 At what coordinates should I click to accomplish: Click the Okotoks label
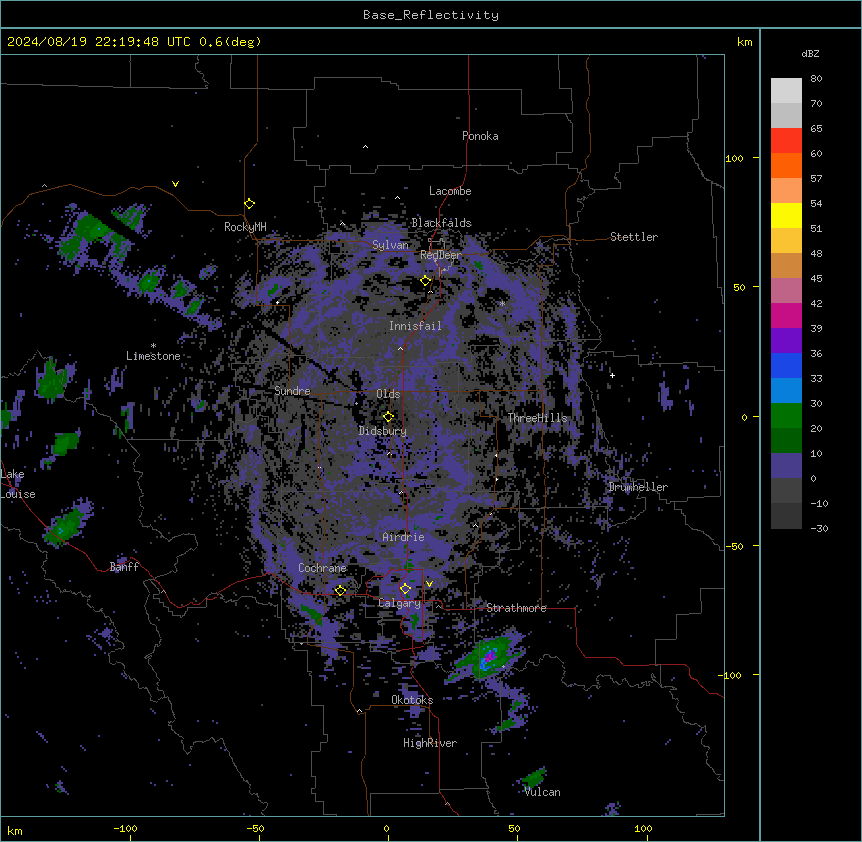(x=412, y=700)
